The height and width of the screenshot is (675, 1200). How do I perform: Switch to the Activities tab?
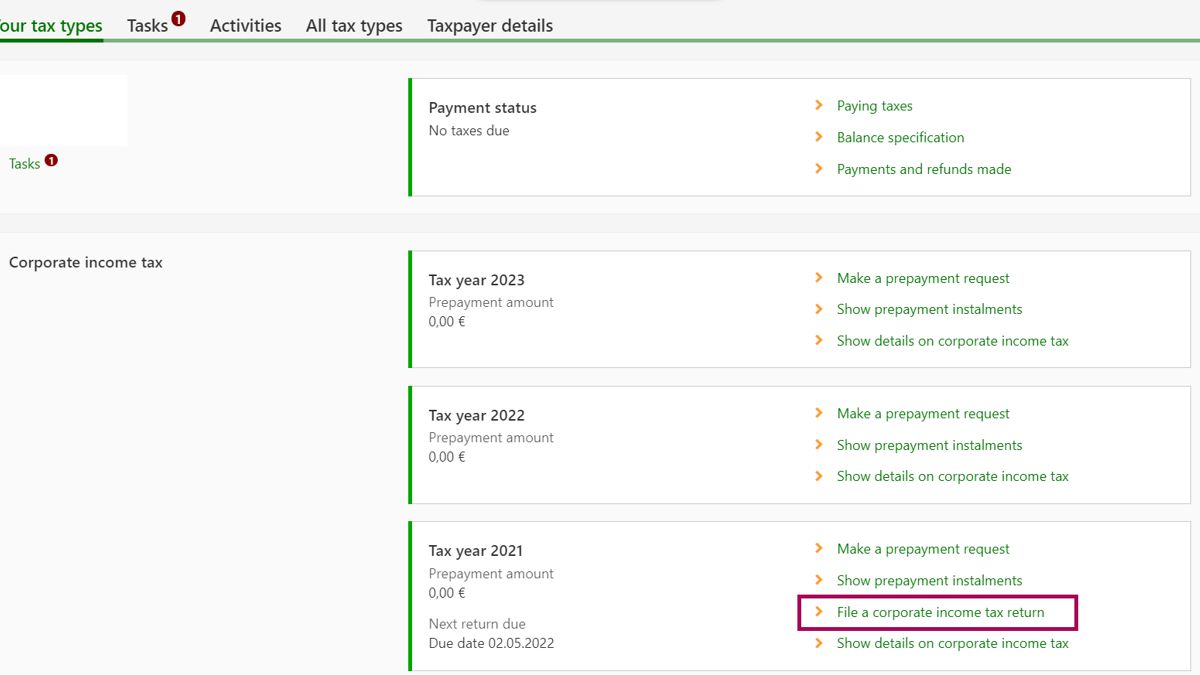(245, 26)
